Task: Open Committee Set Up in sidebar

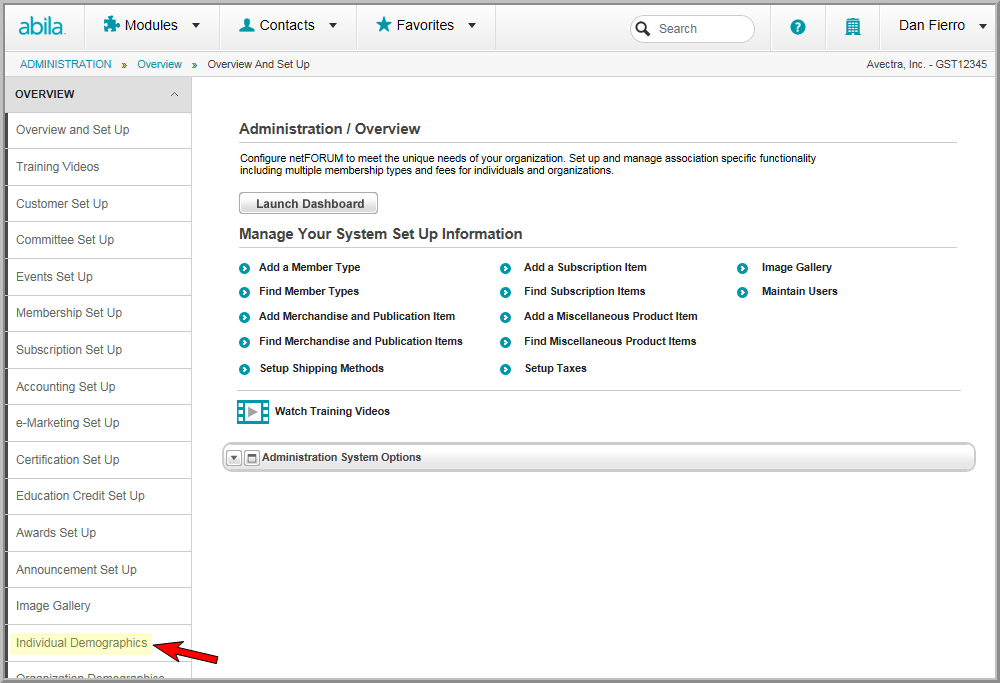Action: (x=99, y=240)
